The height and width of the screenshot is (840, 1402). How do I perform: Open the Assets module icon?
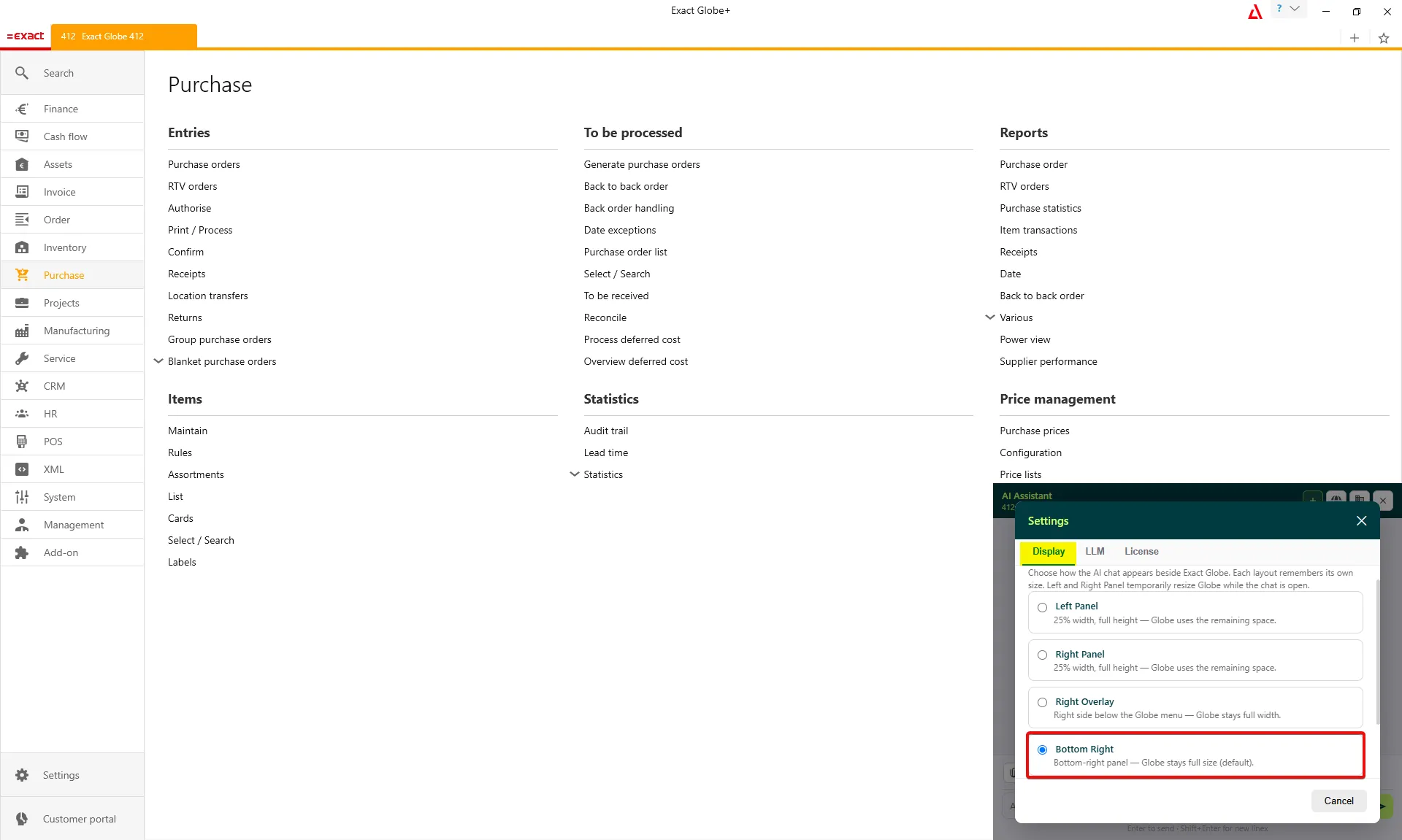[x=22, y=164]
